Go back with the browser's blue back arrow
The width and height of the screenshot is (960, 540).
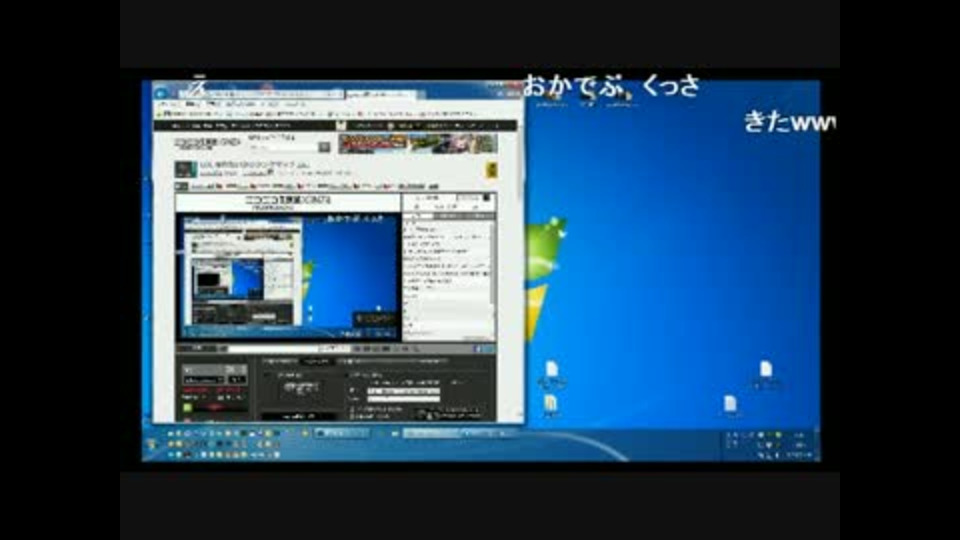[161, 94]
